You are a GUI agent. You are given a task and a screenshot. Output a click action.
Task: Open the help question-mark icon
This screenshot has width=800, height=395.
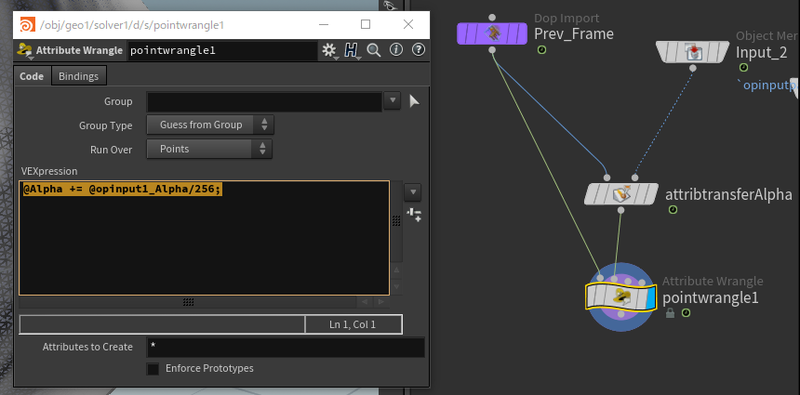[x=418, y=50]
